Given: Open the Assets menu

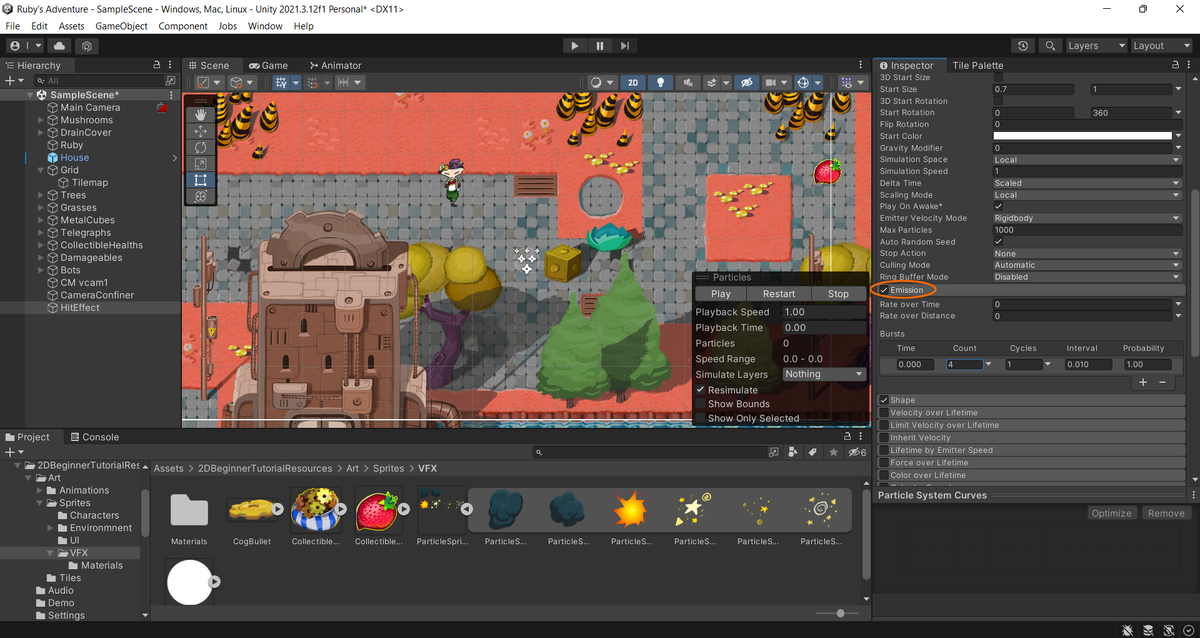Looking at the screenshot, I should tap(71, 26).
